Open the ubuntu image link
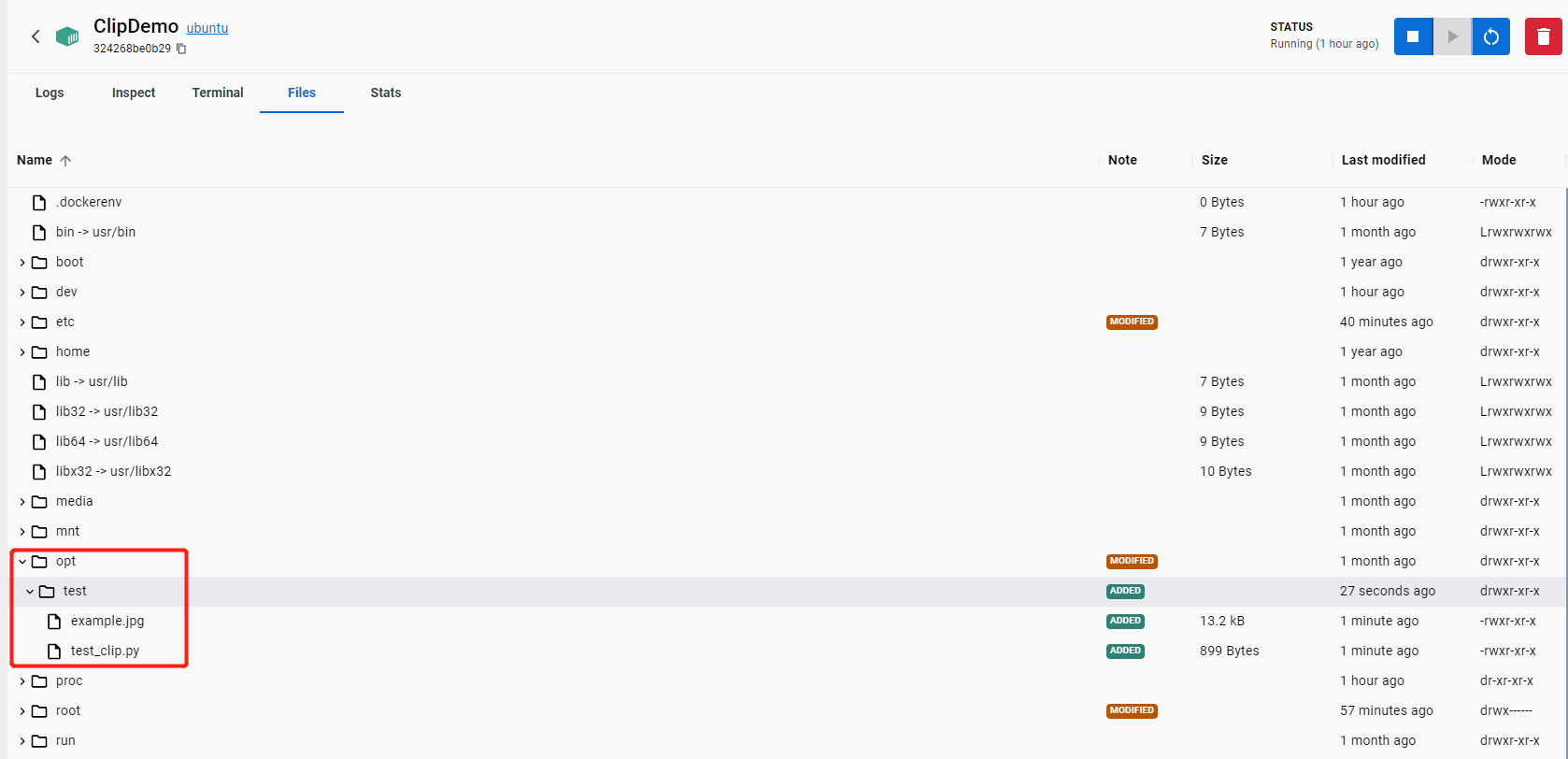Screen dimensions: 1568x759 coord(207,28)
